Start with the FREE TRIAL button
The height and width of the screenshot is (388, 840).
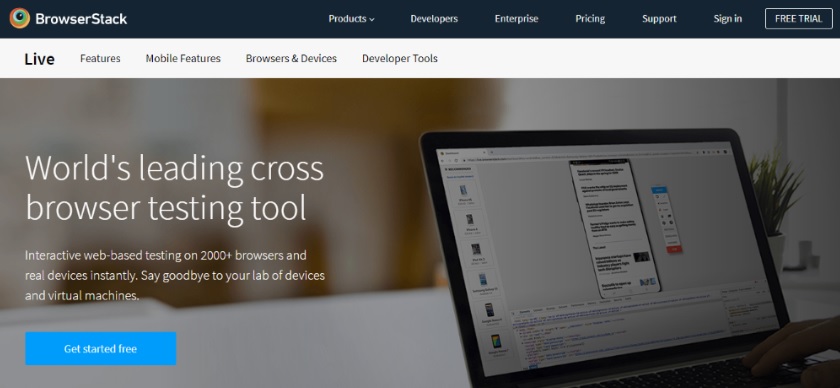798,19
